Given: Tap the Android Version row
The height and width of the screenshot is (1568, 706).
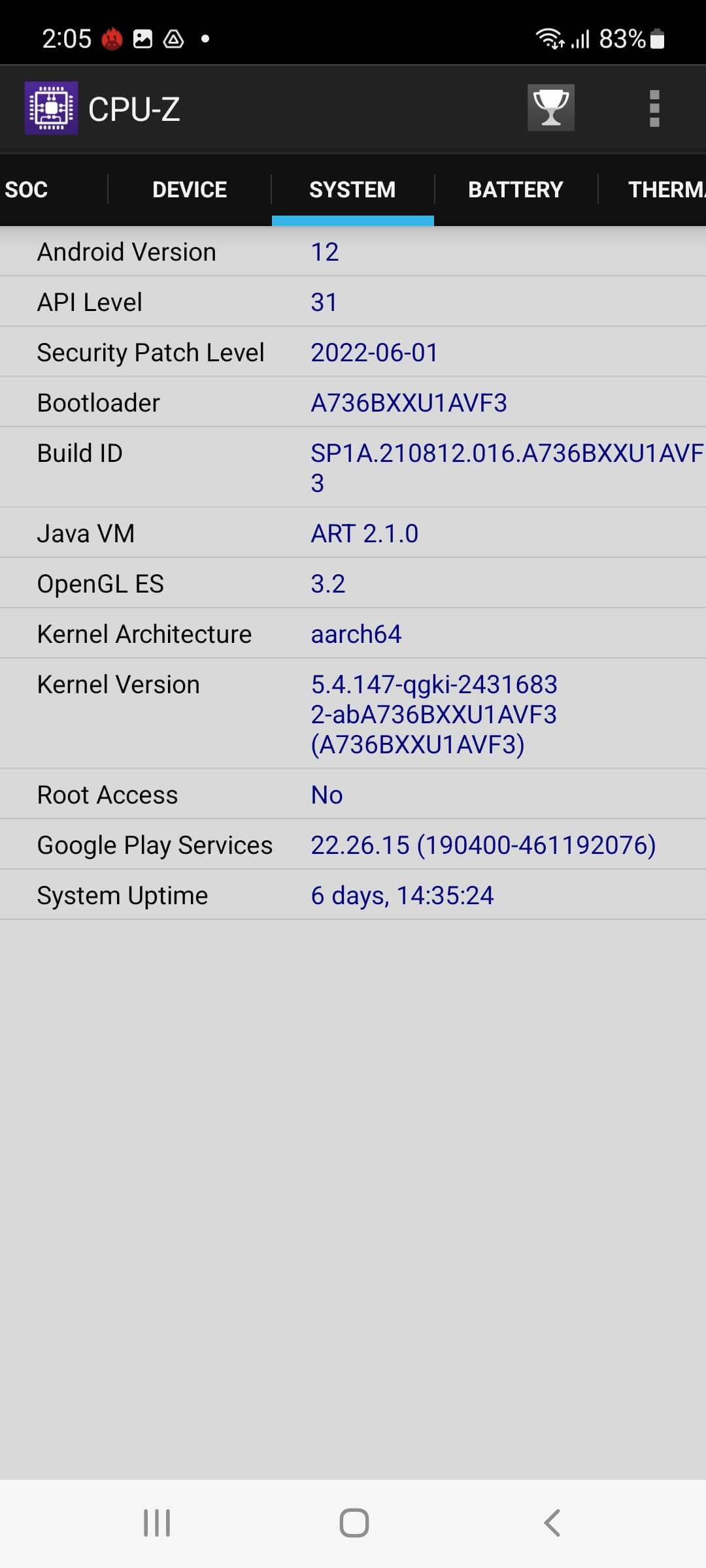Looking at the screenshot, I should 353,252.
